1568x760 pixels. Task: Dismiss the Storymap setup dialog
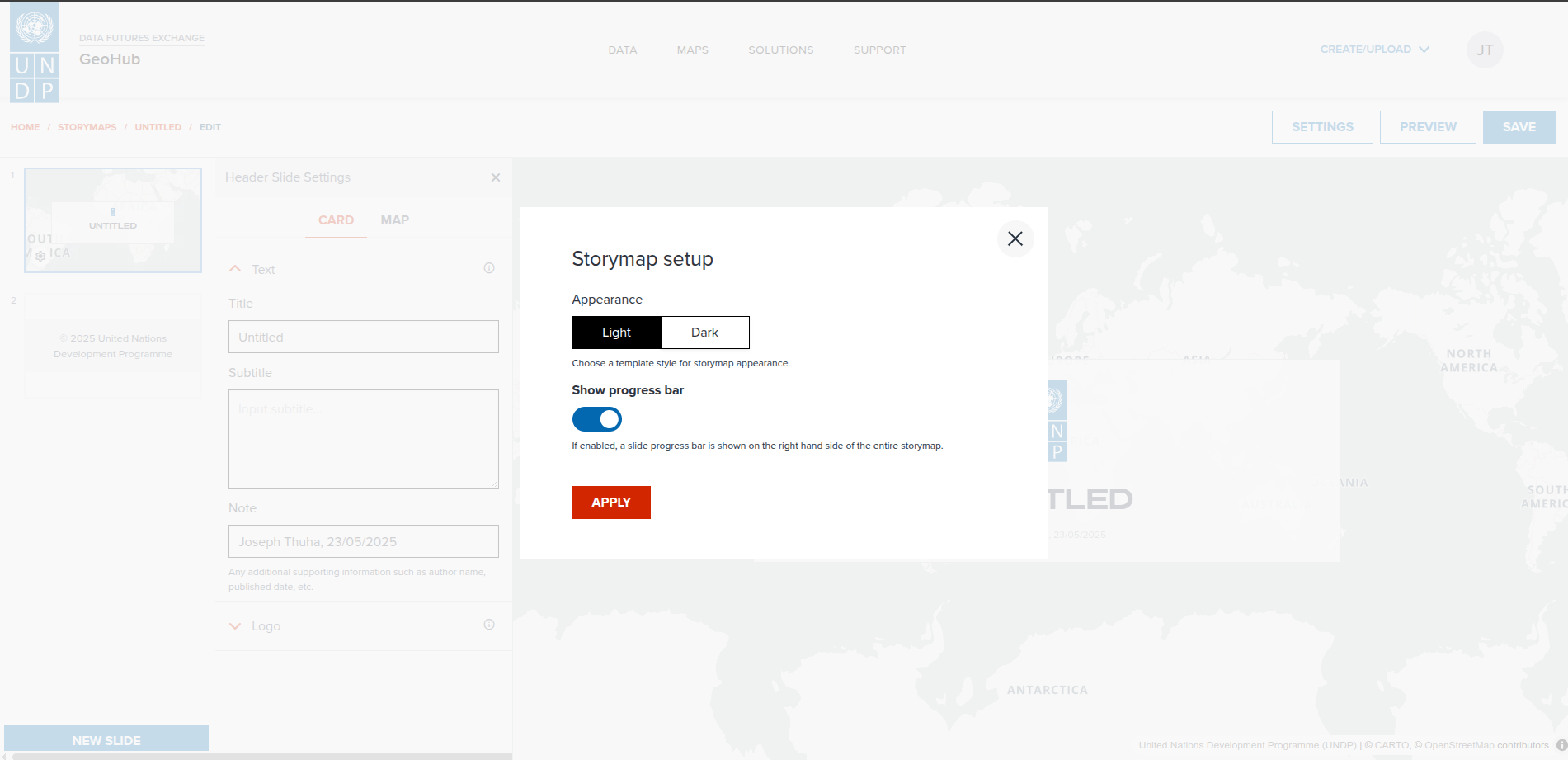click(x=1015, y=238)
